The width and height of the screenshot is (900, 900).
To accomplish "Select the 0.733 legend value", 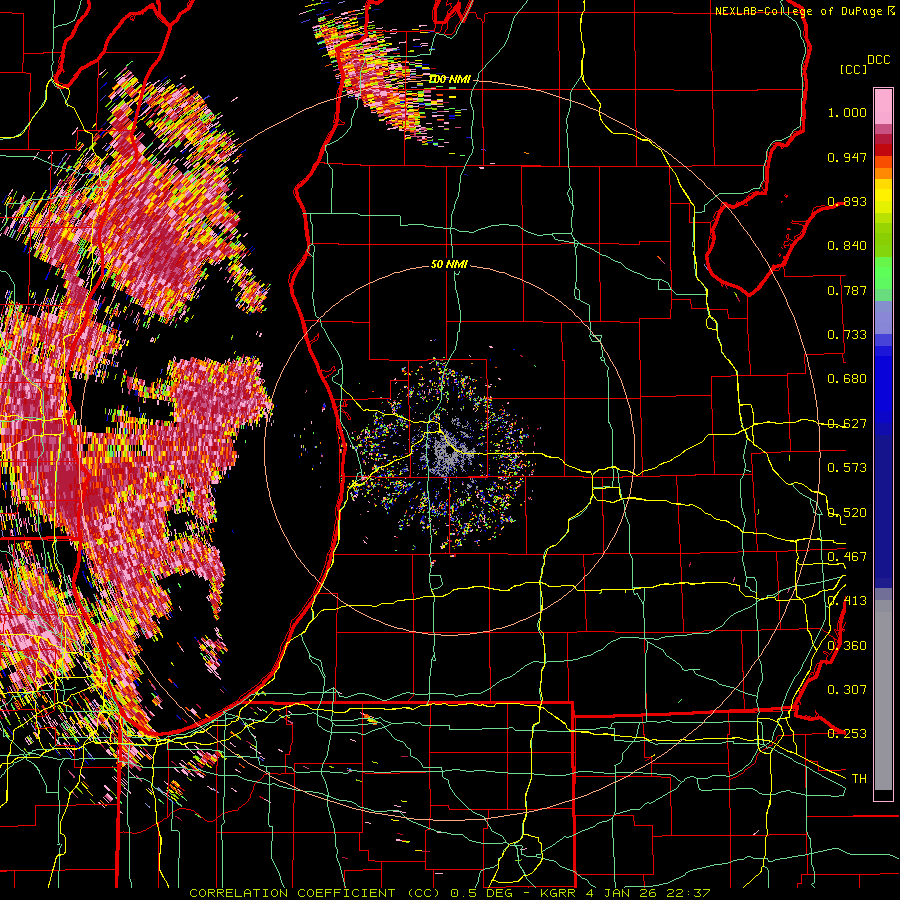I will pos(847,335).
